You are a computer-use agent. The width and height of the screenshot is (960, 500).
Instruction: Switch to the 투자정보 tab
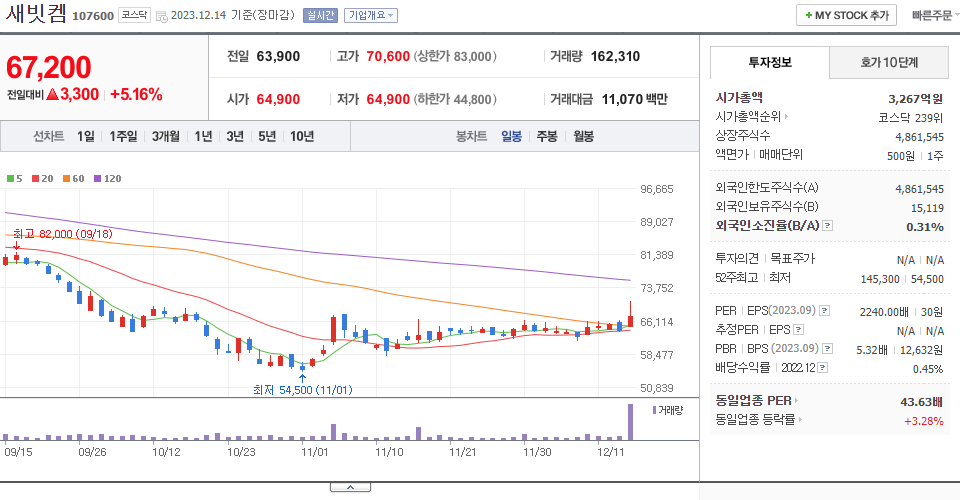(770, 62)
